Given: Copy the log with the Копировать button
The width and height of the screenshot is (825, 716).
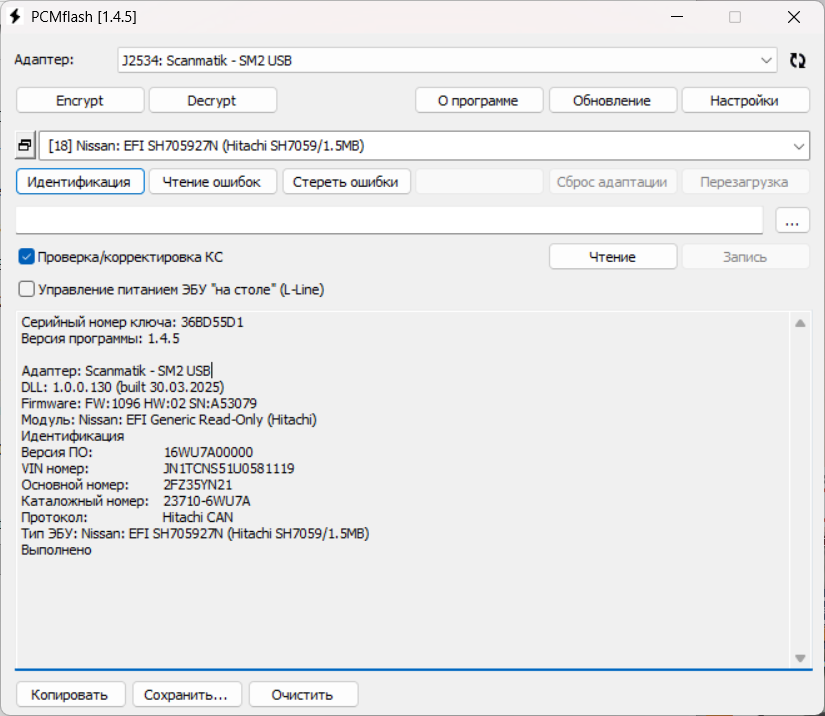Looking at the screenshot, I should [x=70, y=694].
